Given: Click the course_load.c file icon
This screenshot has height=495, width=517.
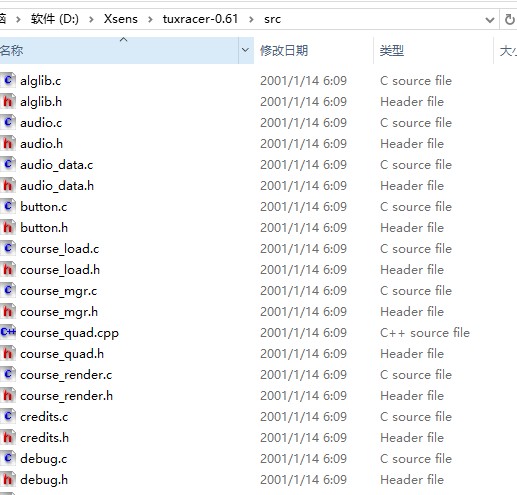Looking at the screenshot, I should [8, 248].
